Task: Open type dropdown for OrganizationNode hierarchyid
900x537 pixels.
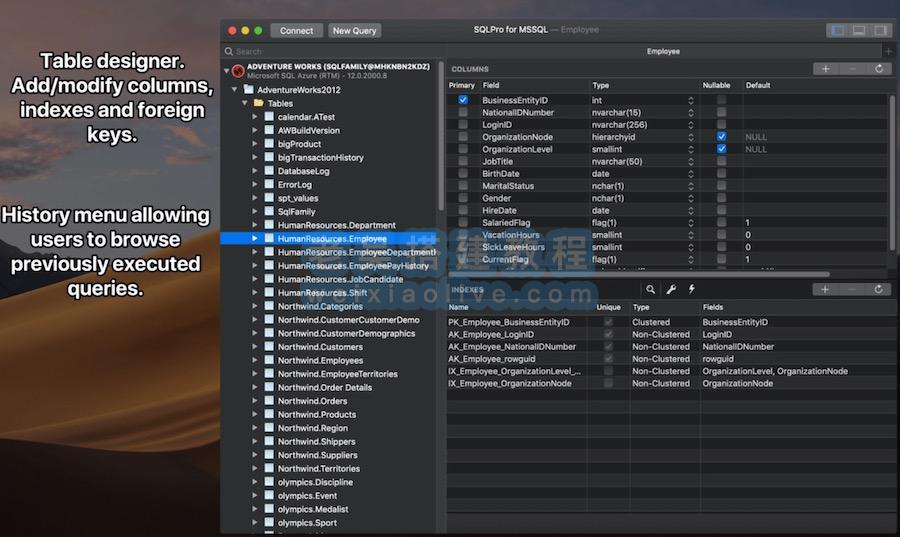Action: pos(690,137)
